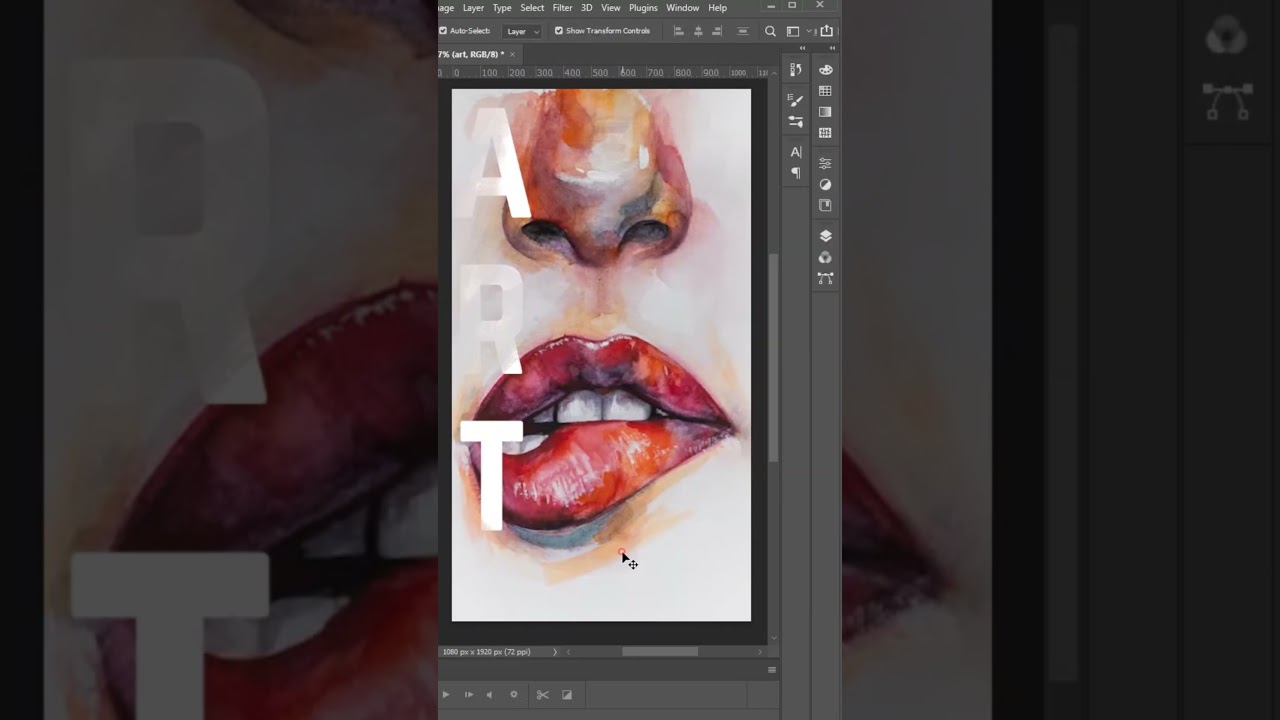Collapse the left panel column double-arrow

pos(802,48)
